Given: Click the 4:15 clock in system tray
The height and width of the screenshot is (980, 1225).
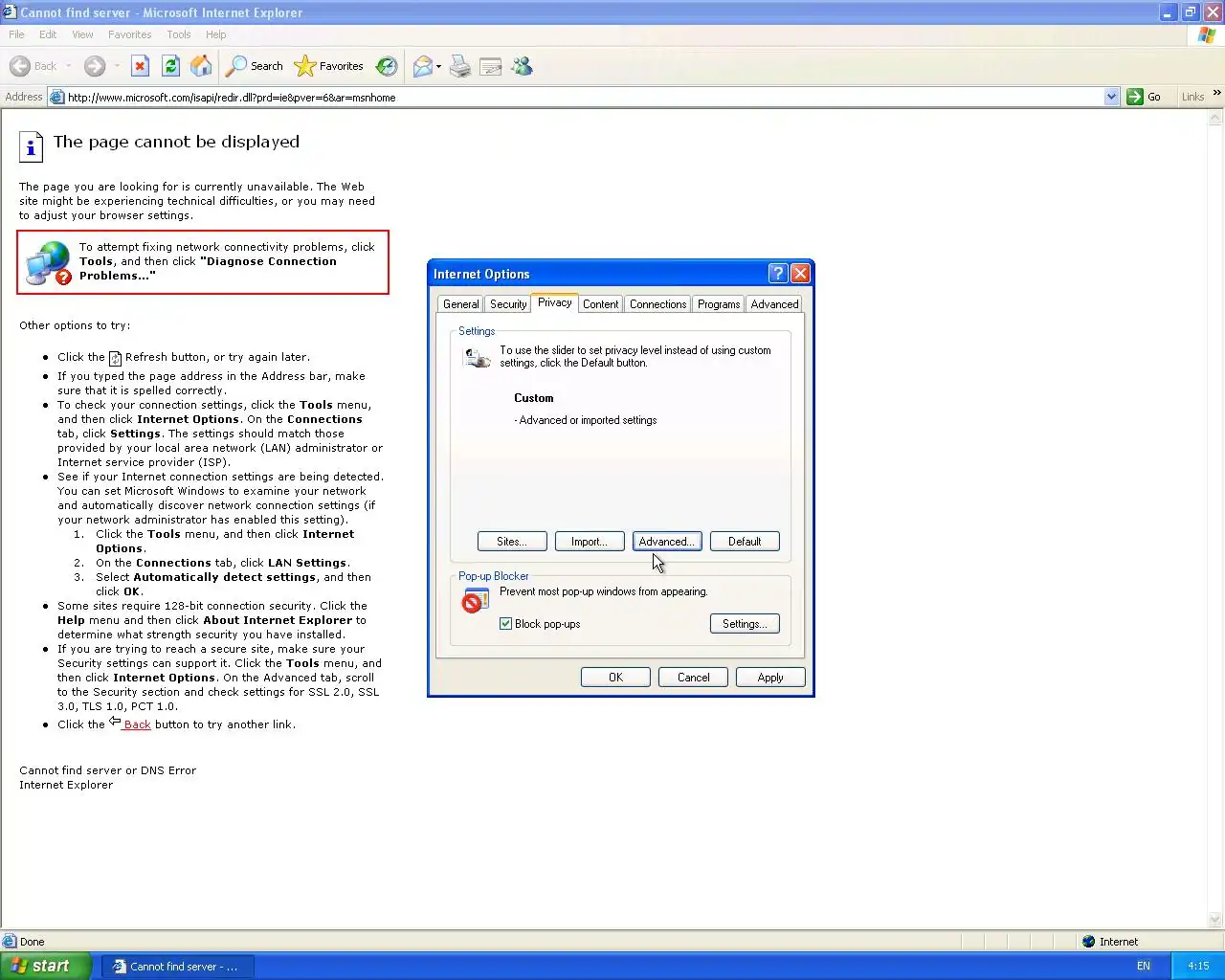Looking at the screenshot, I should 1198,966.
